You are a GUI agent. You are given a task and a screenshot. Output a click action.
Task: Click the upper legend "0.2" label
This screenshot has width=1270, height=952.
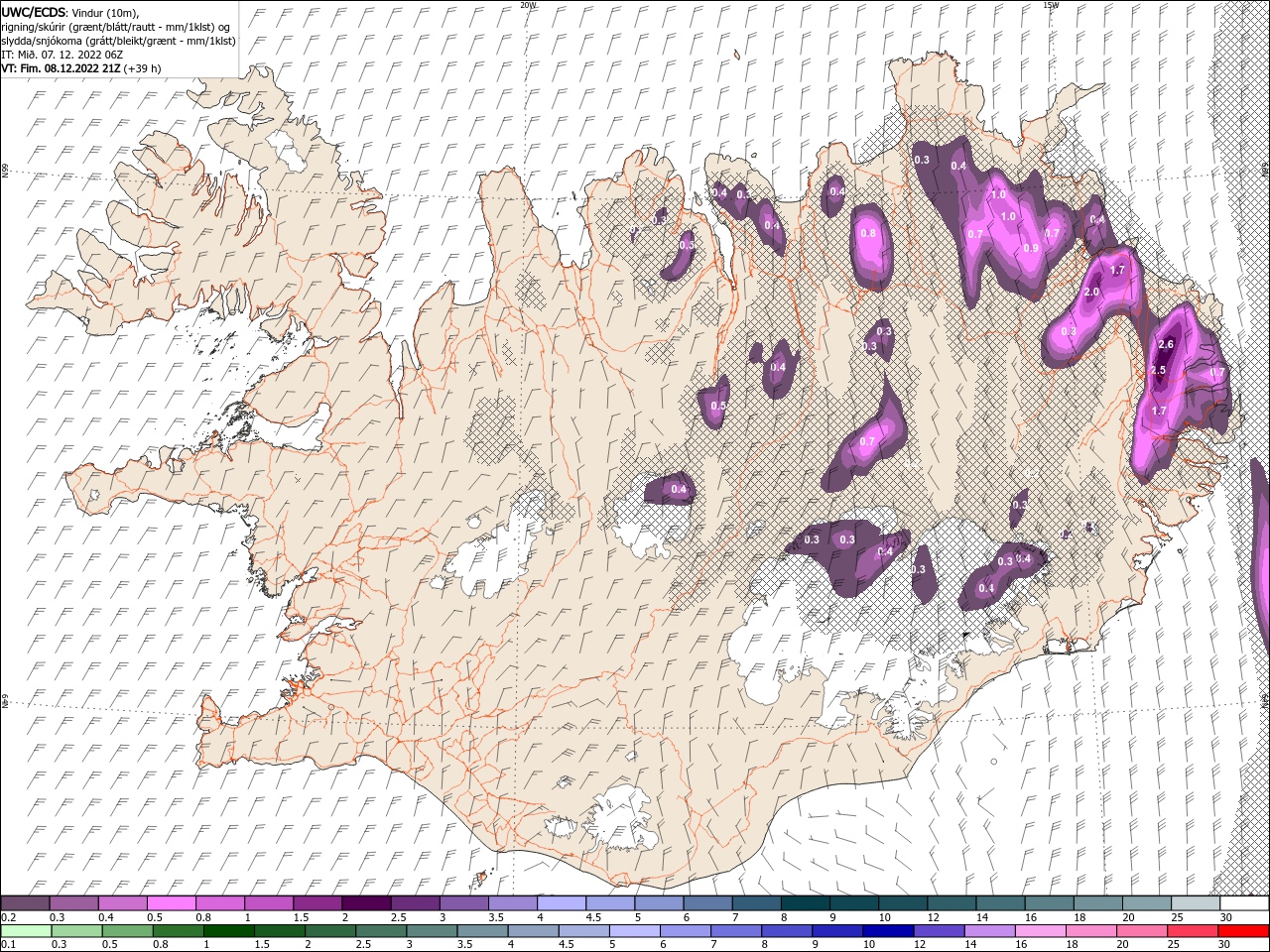click(8, 917)
